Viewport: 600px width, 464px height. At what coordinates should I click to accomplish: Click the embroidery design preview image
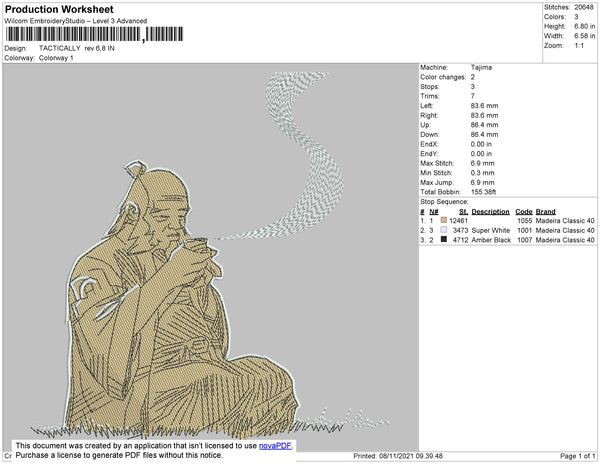(x=210, y=257)
